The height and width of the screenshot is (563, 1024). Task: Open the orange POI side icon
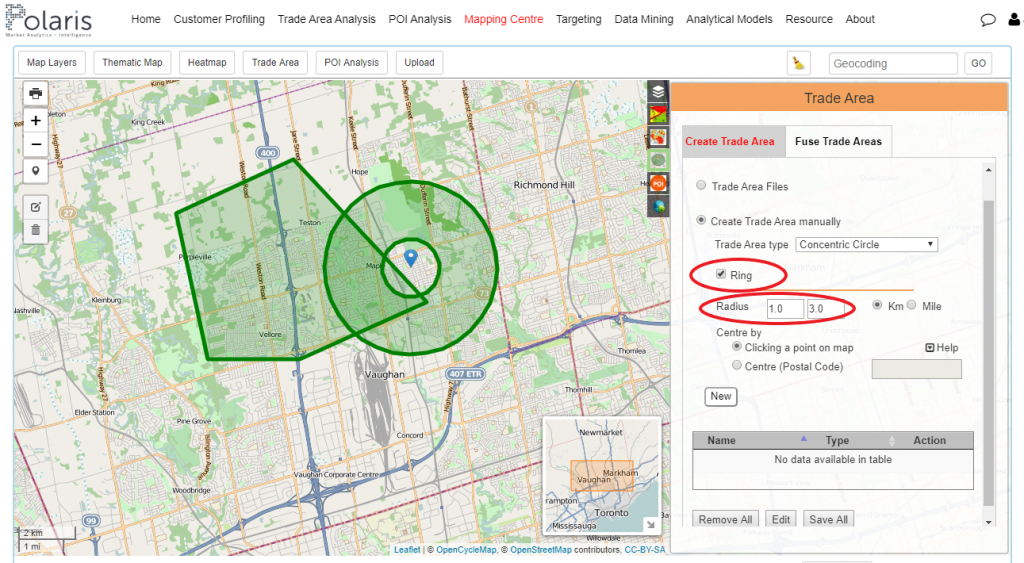(658, 184)
